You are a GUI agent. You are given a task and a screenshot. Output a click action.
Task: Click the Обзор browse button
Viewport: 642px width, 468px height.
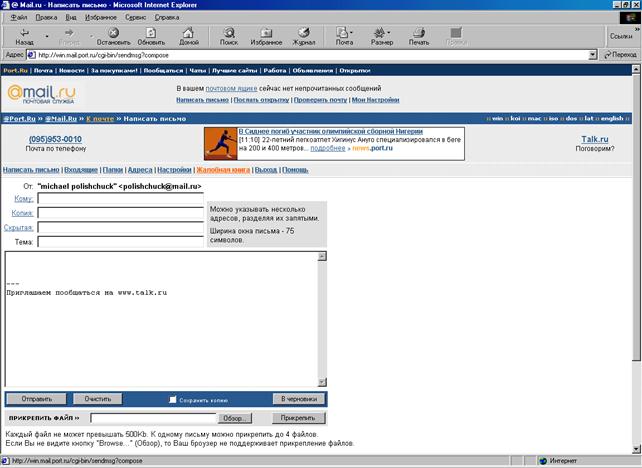pyautogui.click(x=235, y=418)
